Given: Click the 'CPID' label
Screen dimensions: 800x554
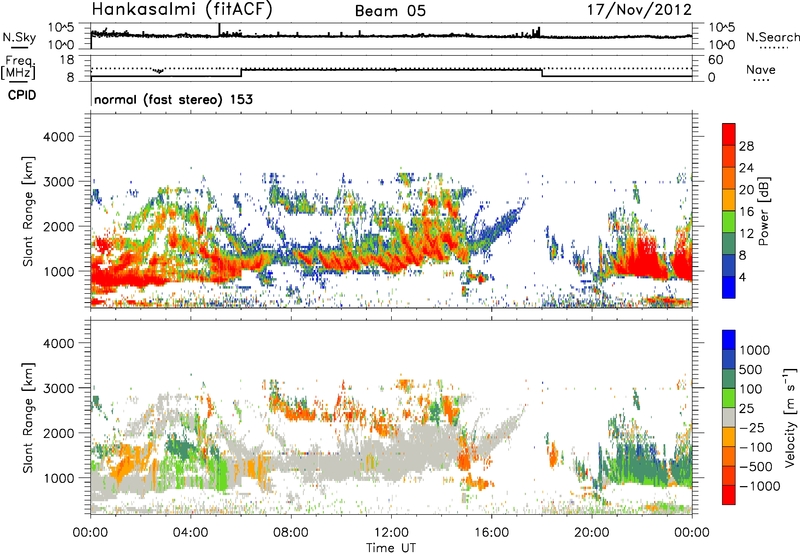Looking at the screenshot, I should [x=22, y=95].
